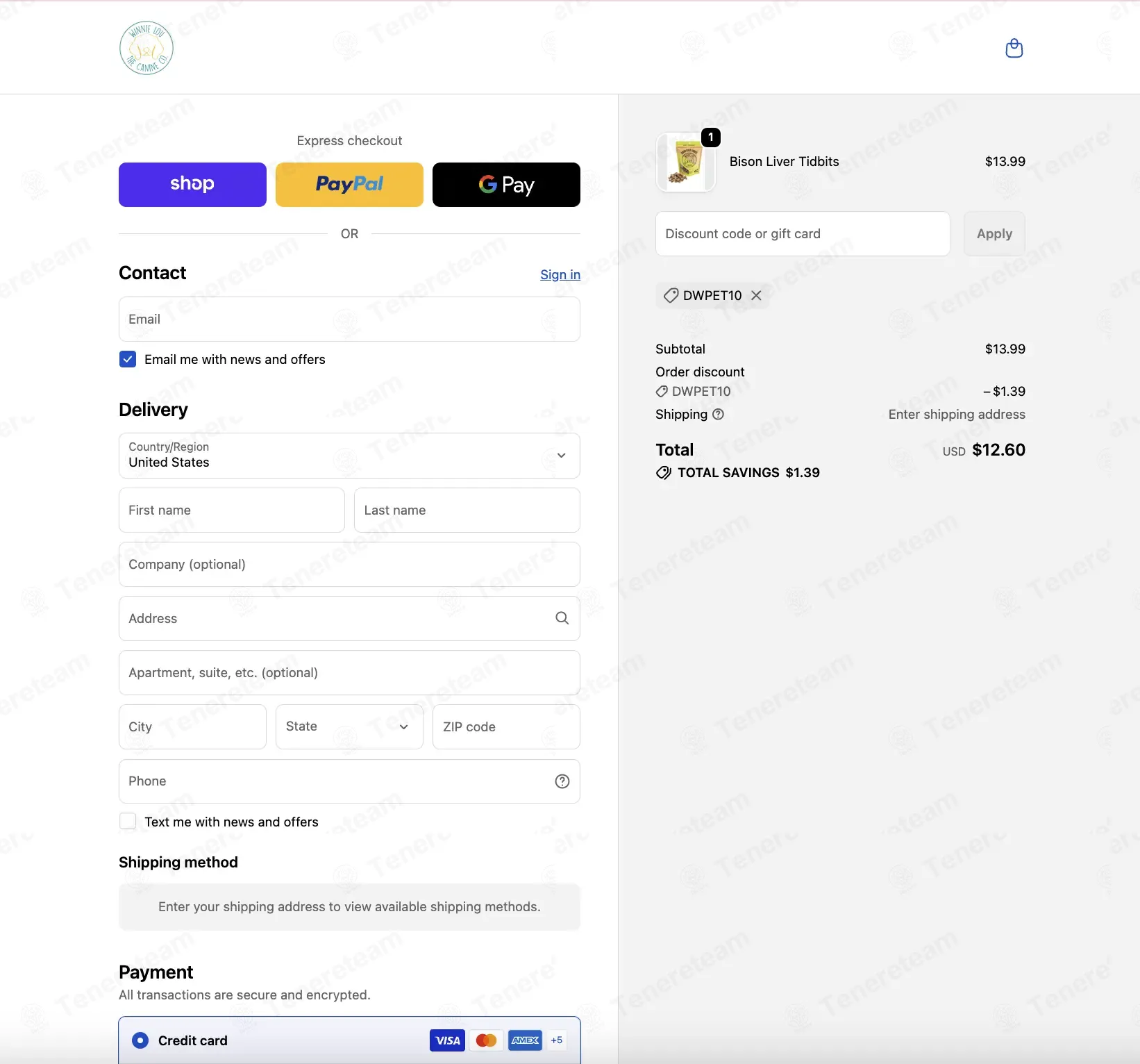Check Text me with news and offers
This screenshot has width=1140, height=1064.
(128, 821)
